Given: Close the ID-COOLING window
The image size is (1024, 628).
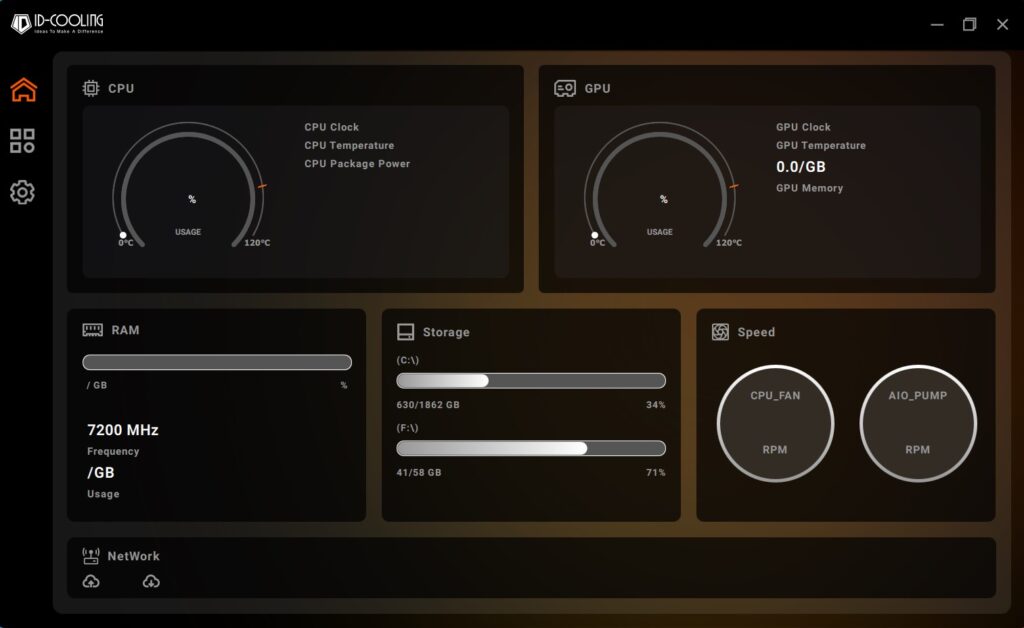Looking at the screenshot, I should coord(1002,25).
